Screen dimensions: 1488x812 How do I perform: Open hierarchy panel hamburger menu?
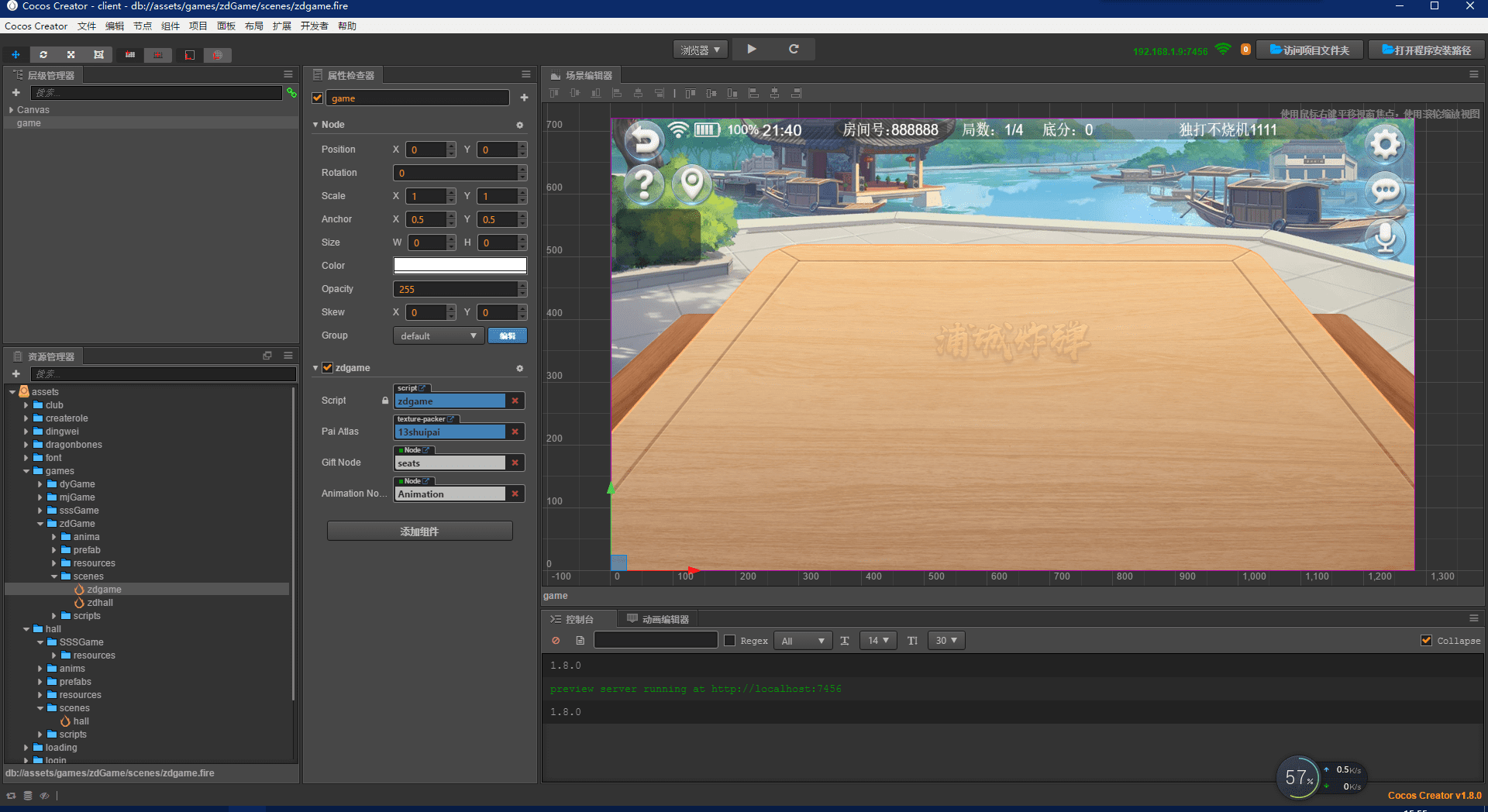(x=288, y=74)
